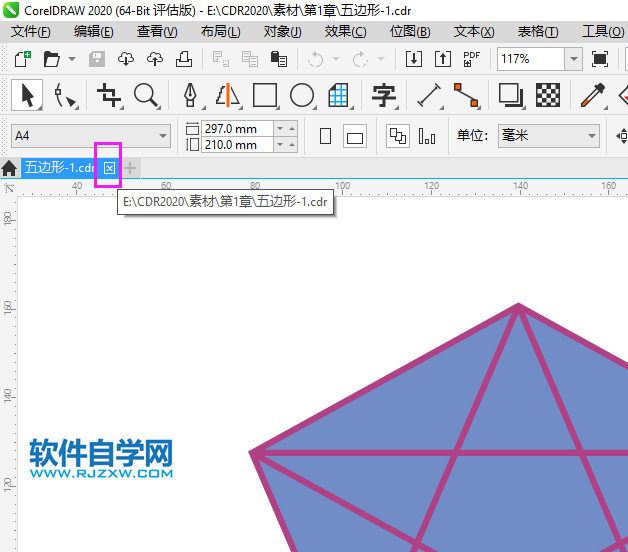
Task: Open the 效果(C) menu
Action: [x=346, y=31]
